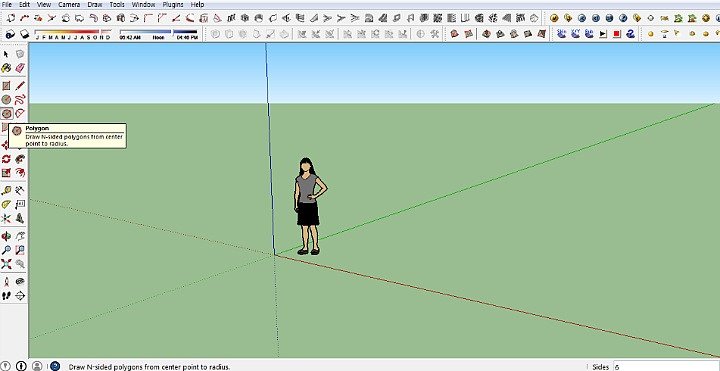Select the Freehand squiggle tool
Screen dimensions: 720x371
(20, 100)
